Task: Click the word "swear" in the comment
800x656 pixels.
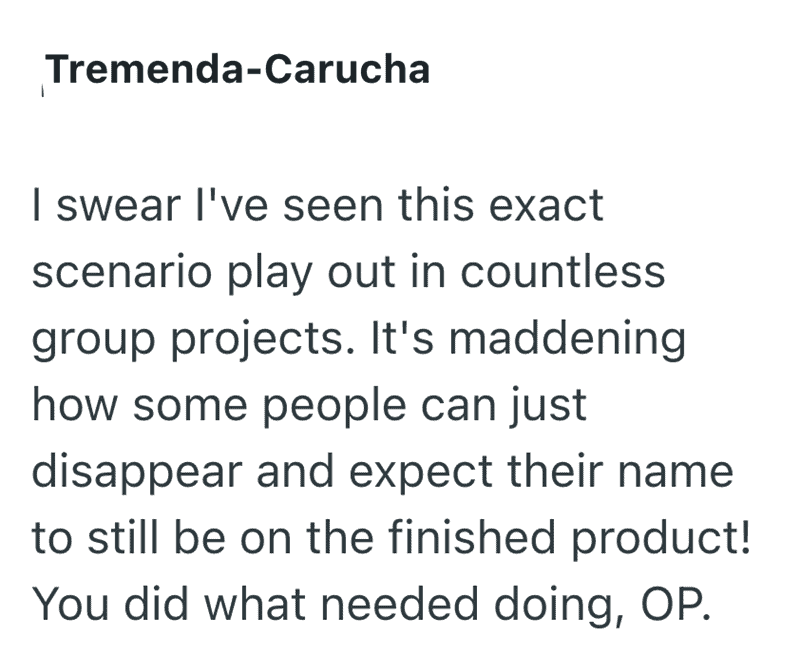Action: tap(118, 205)
